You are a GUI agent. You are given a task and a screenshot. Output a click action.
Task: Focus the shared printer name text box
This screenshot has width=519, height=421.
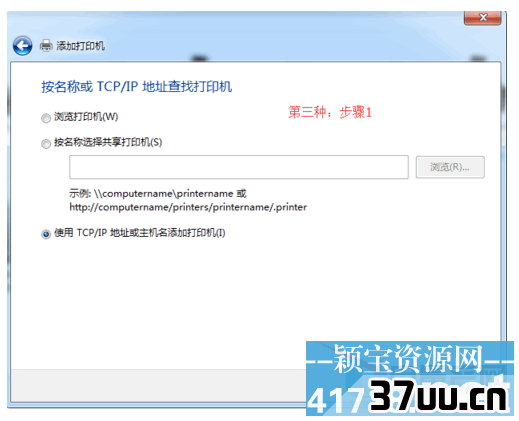[x=239, y=167]
